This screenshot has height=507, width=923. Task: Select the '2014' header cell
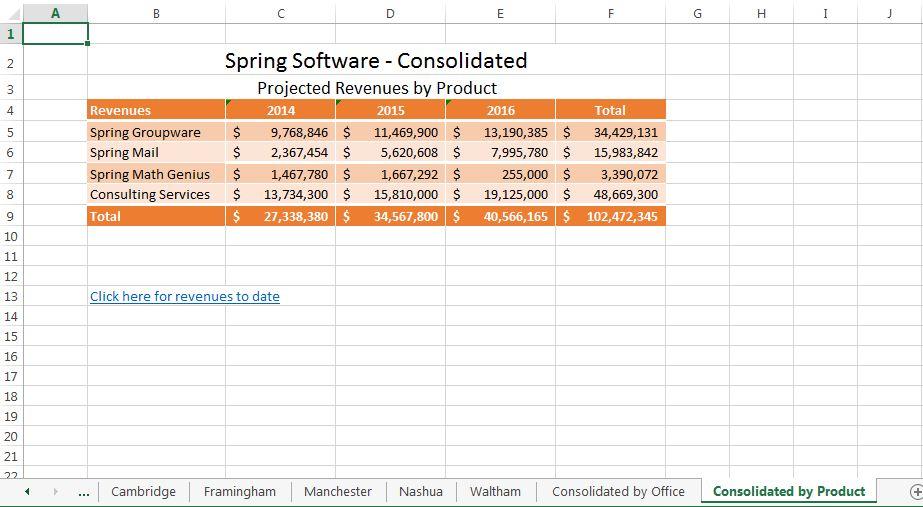tap(280, 110)
